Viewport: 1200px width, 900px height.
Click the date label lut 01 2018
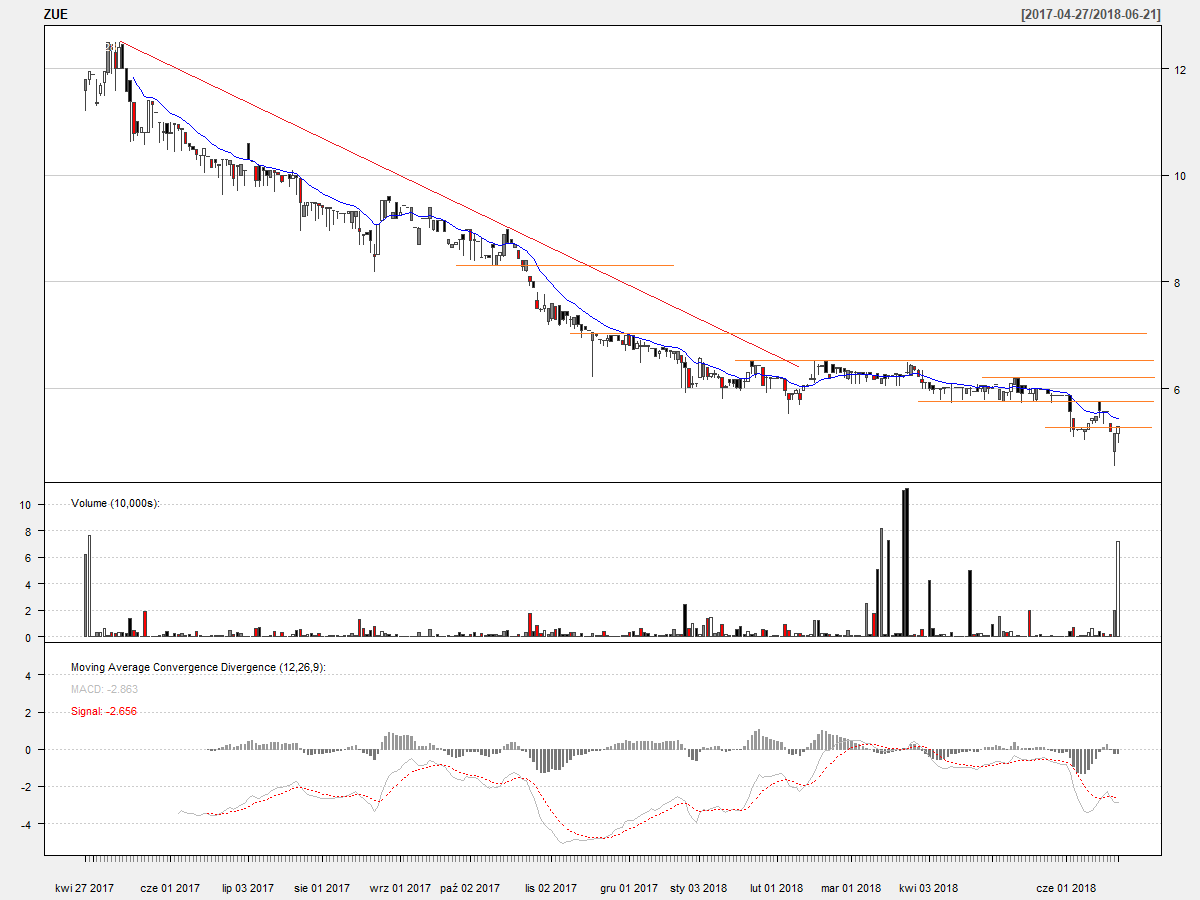777,888
